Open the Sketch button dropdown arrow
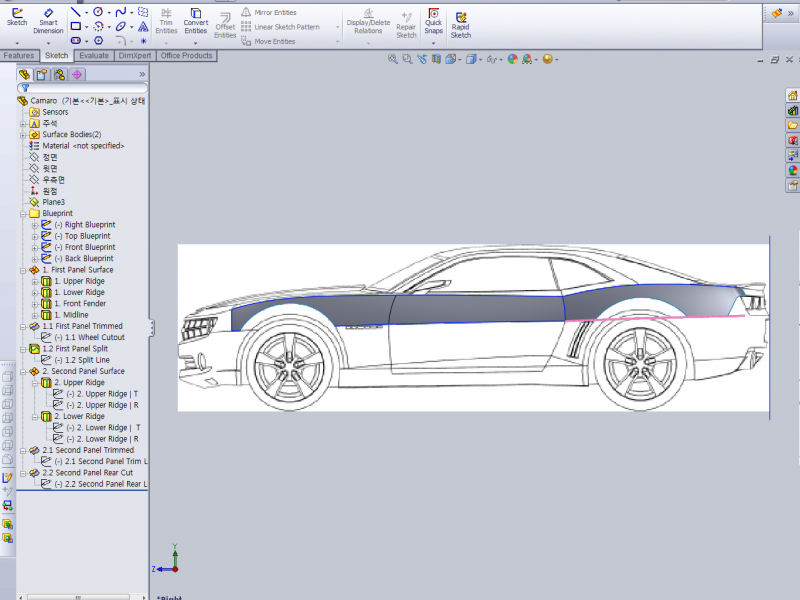The width and height of the screenshot is (800, 600). [17, 42]
